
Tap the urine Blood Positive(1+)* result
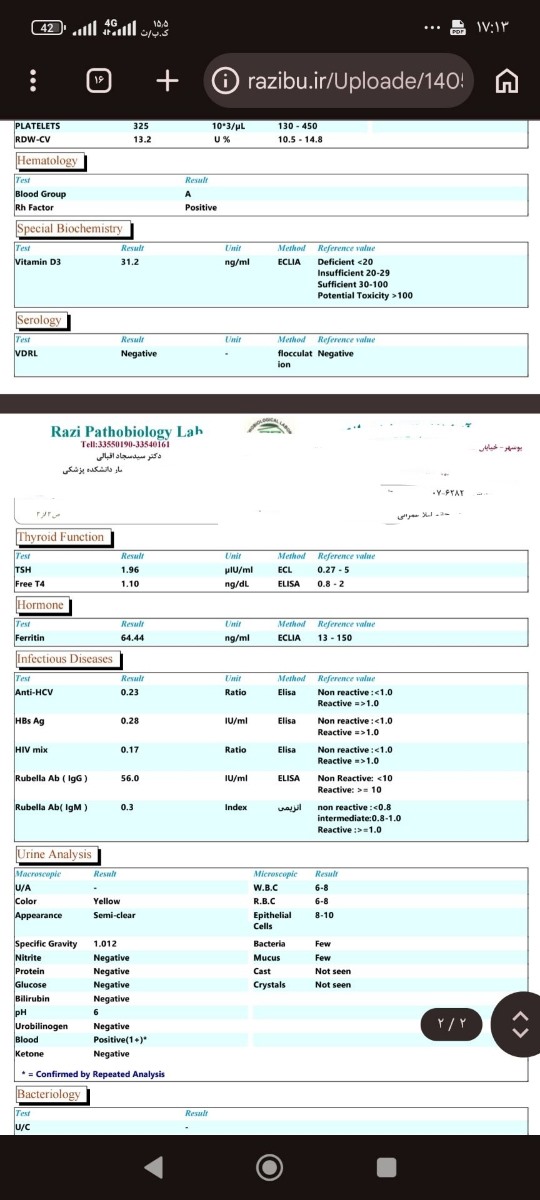click(x=118, y=1040)
